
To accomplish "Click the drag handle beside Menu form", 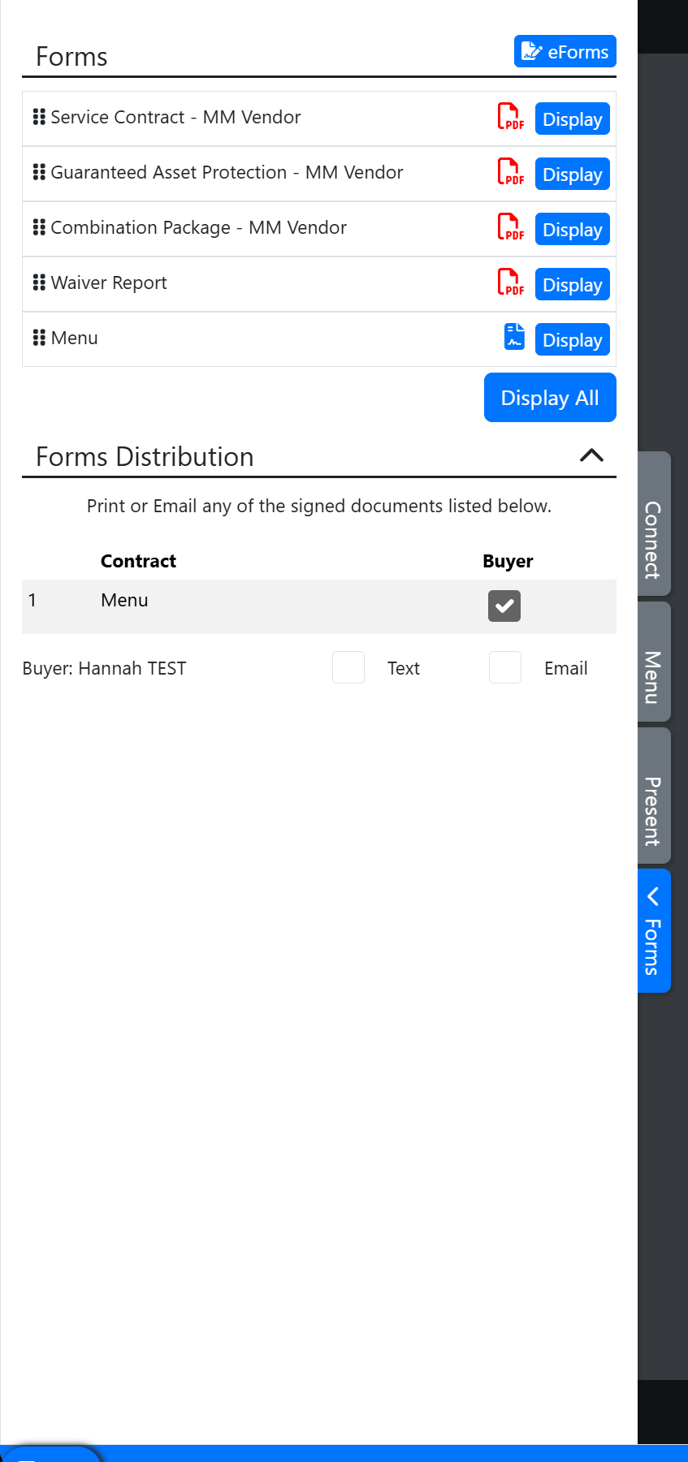I will (x=39, y=338).
